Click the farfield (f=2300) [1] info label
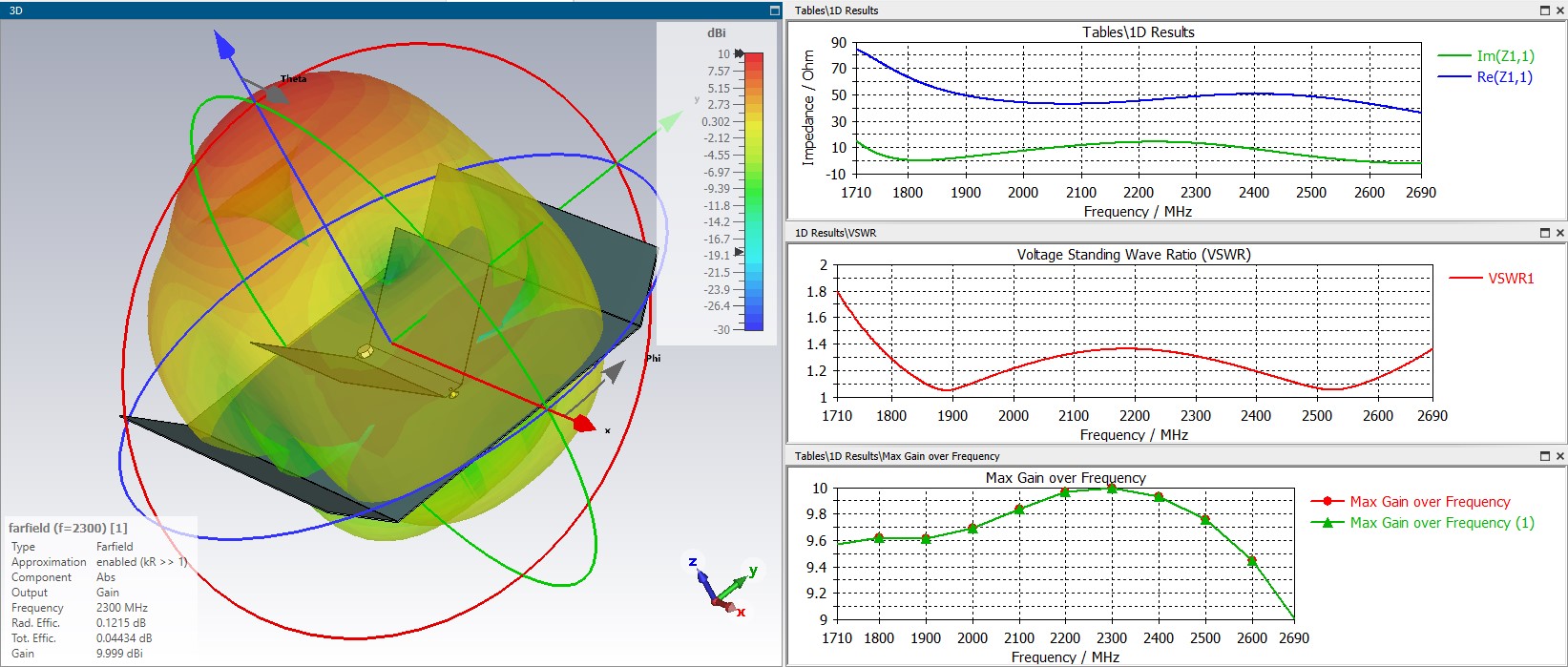 [67, 528]
